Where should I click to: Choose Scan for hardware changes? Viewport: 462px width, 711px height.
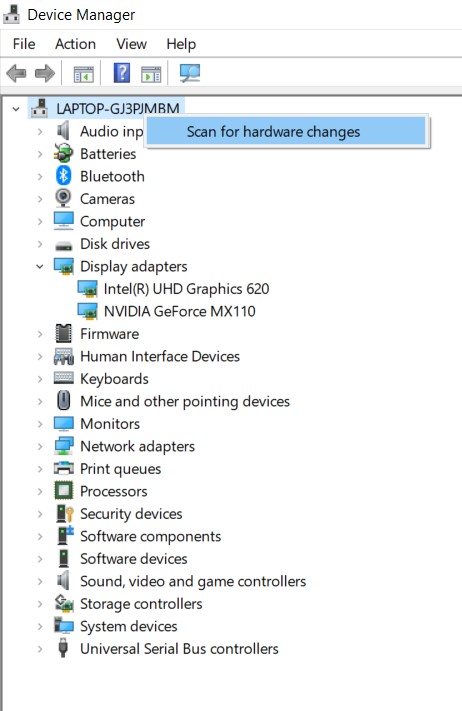287,131
